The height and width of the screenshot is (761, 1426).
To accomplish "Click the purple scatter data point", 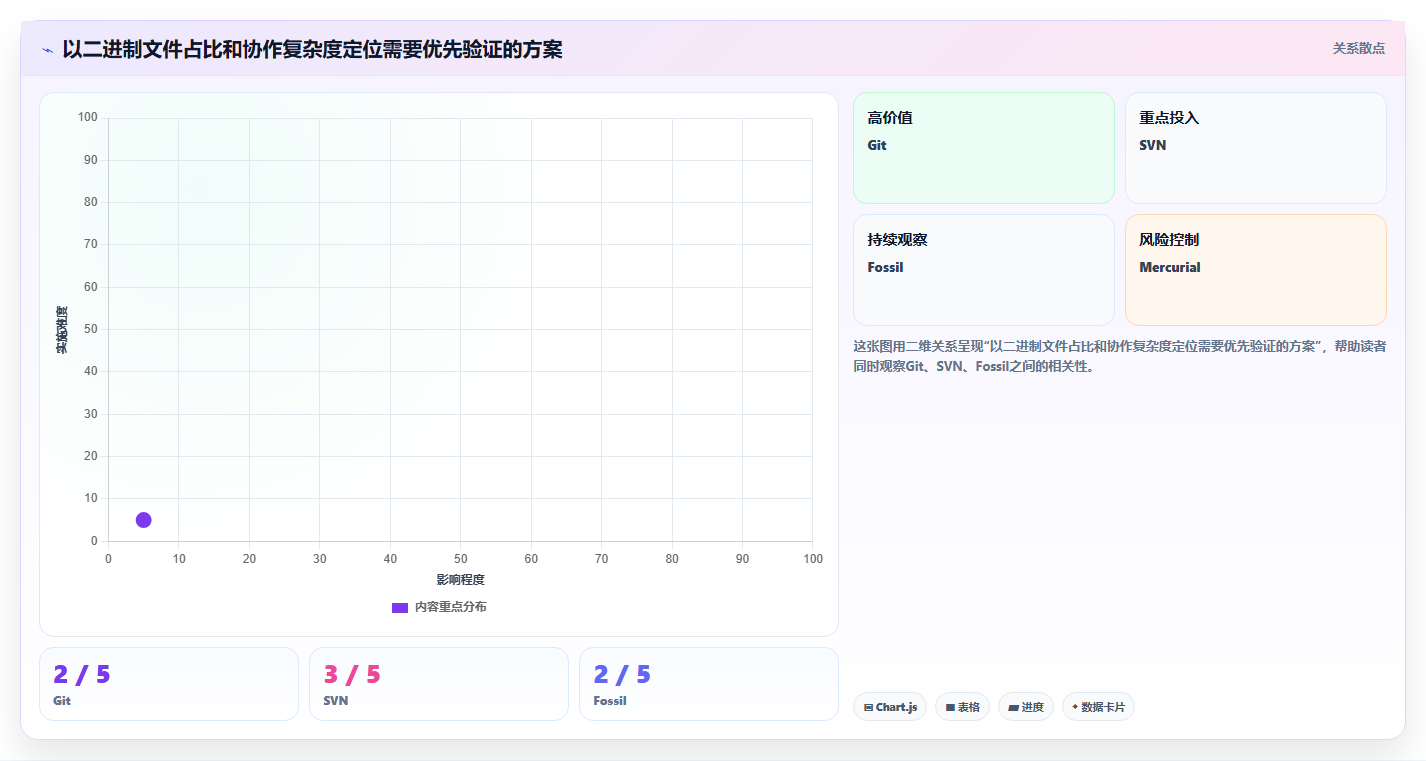I will pos(143,520).
